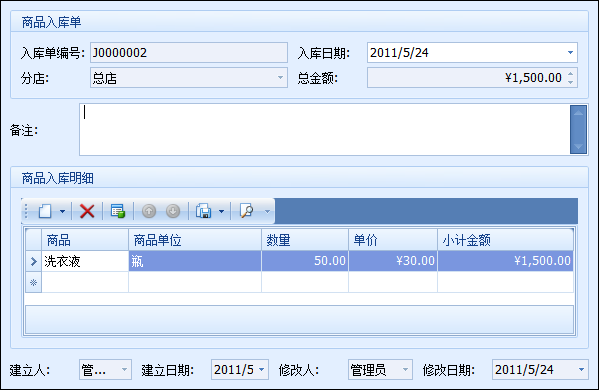Click the save/export floppy icon
This screenshot has width=599, height=390.
pyautogui.click(x=204, y=211)
